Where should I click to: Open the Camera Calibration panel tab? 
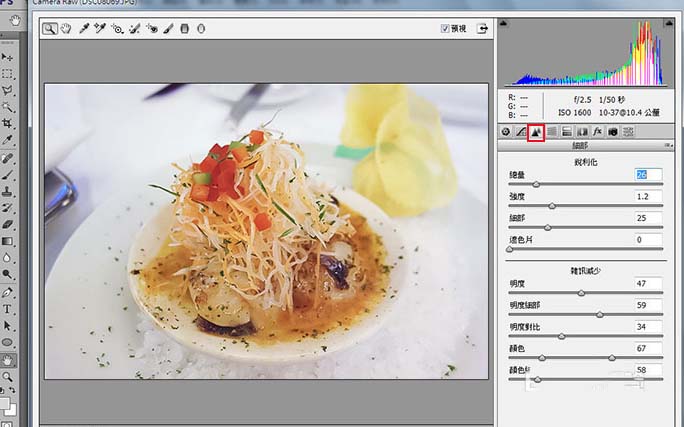tap(612, 131)
